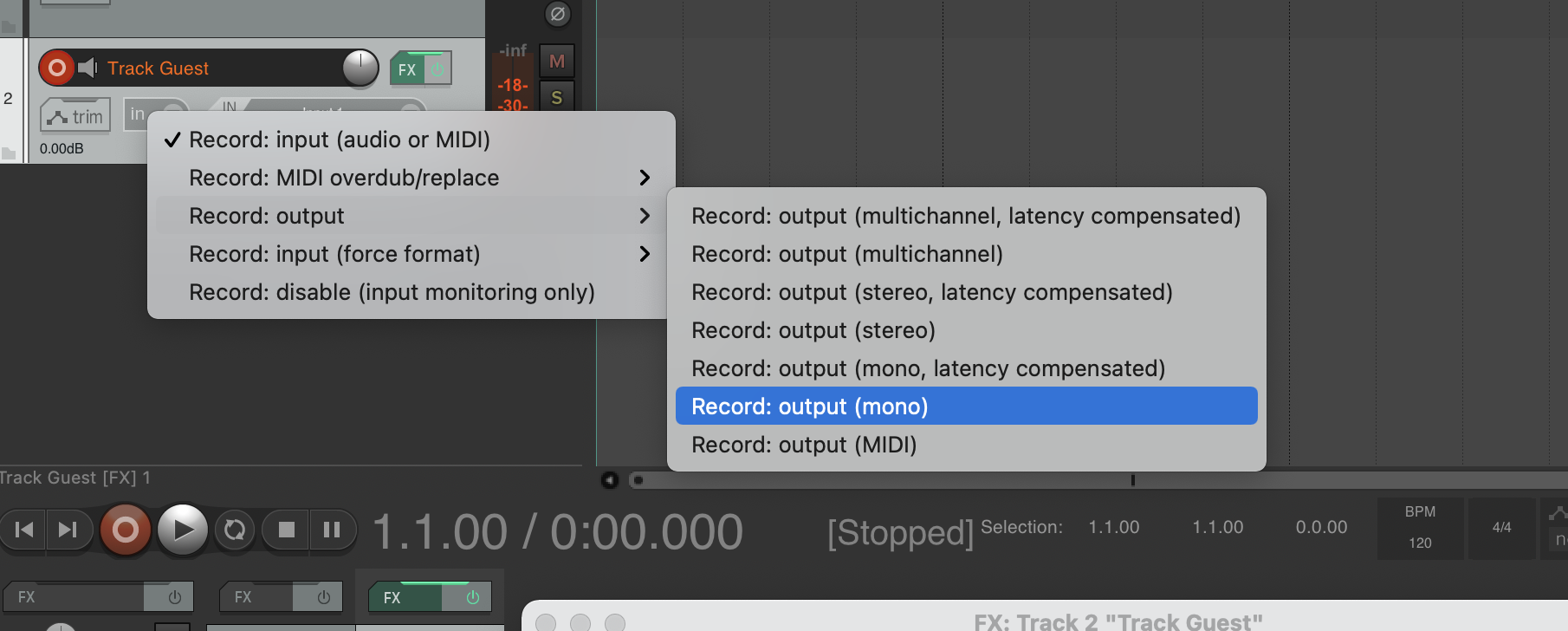Mute Track Guest with the M button

point(557,62)
